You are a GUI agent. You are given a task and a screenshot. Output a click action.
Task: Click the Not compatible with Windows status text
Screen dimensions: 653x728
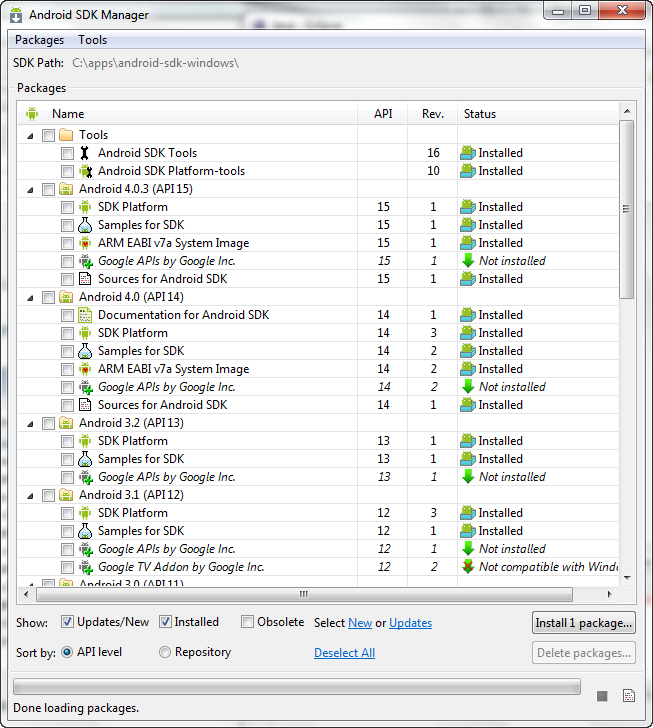point(549,567)
